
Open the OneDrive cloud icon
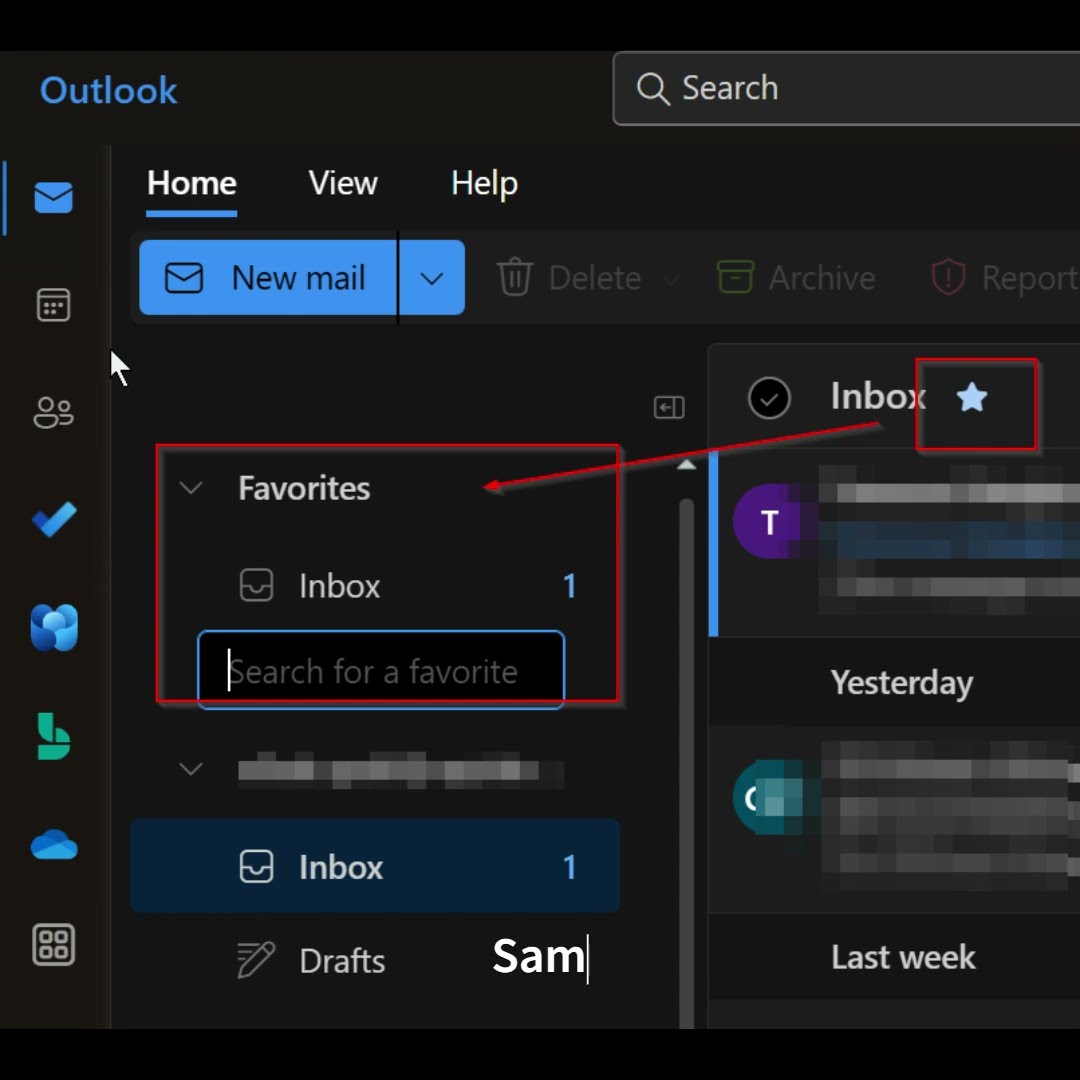pos(54,844)
